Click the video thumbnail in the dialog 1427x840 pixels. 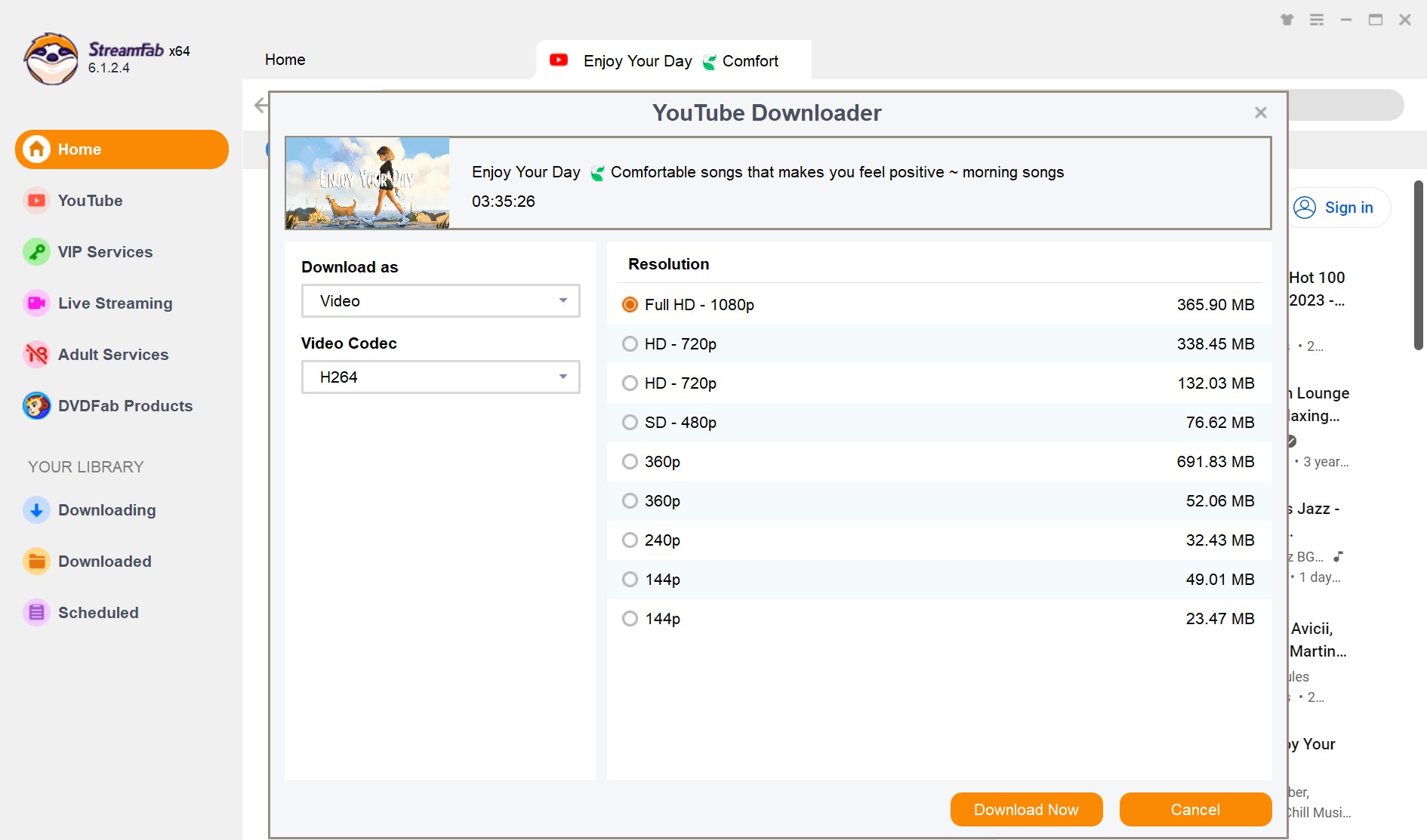[368, 183]
